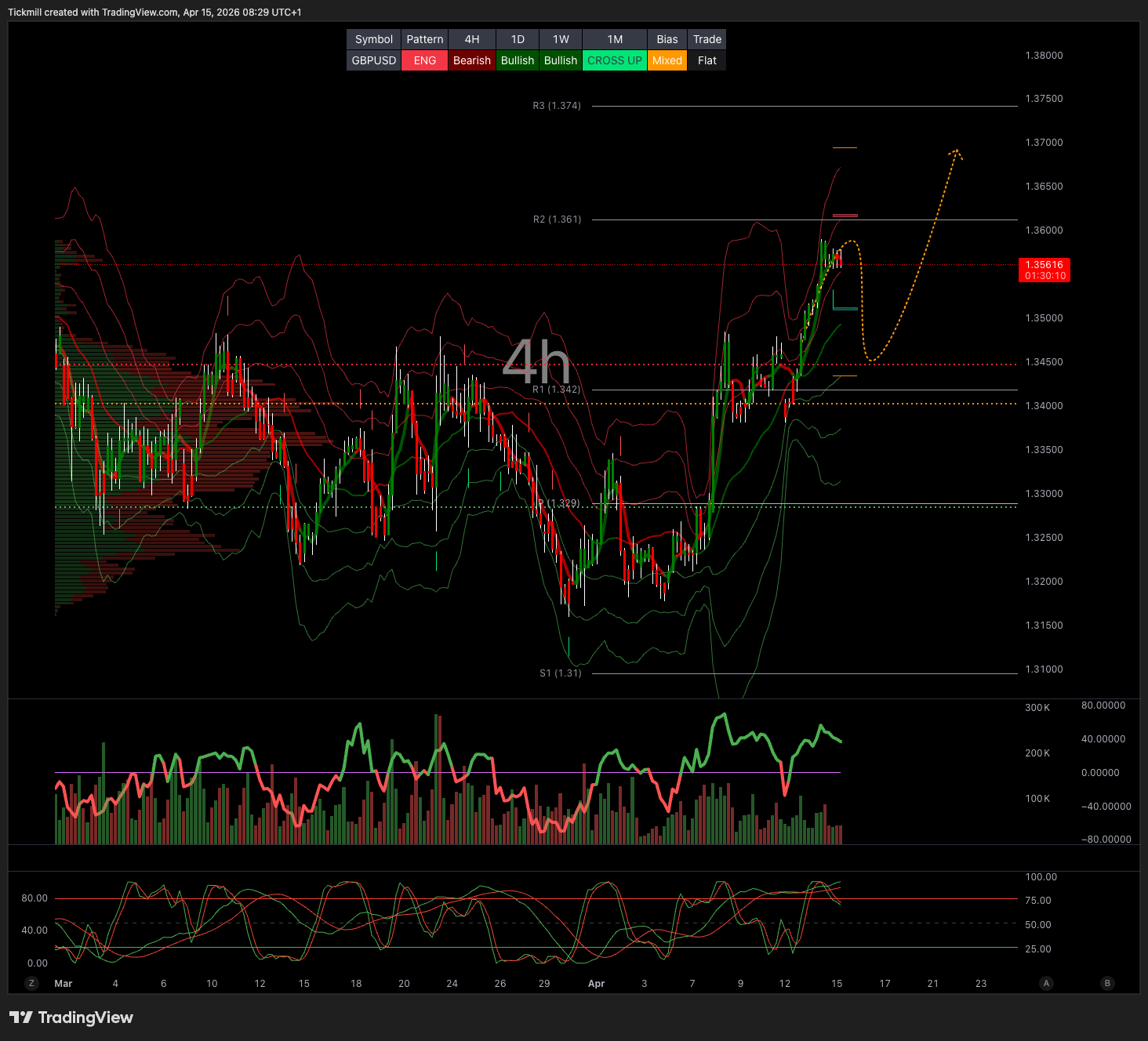1148x1041 pixels.
Task: Click the green CROSS UP cell
Action: tap(615, 60)
